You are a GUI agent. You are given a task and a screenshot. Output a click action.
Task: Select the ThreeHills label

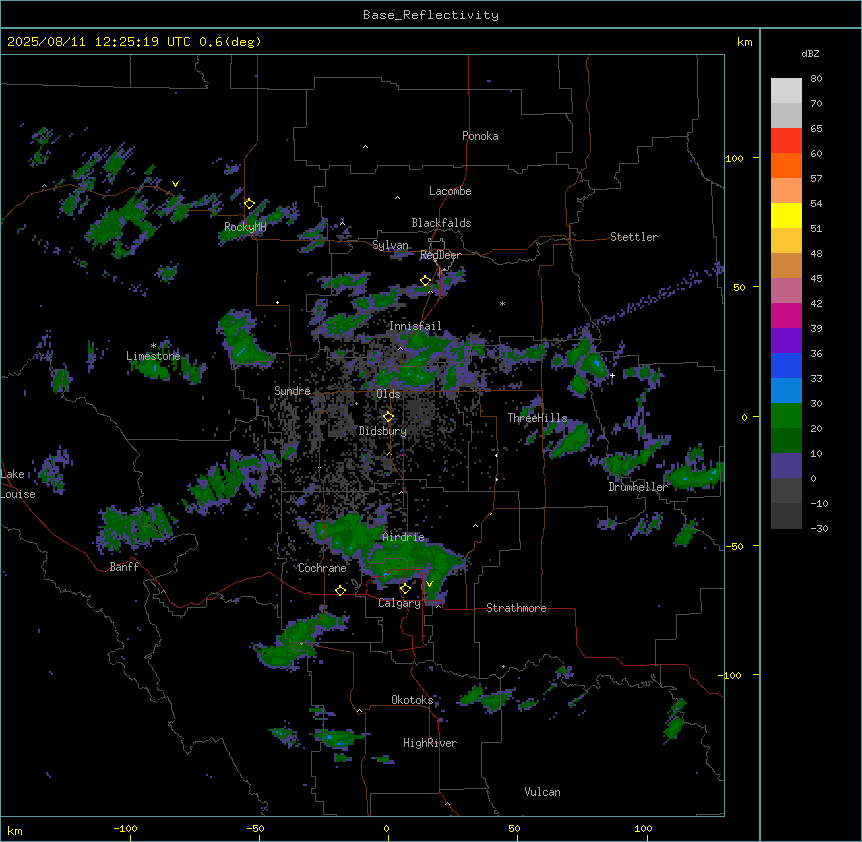[537, 418]
